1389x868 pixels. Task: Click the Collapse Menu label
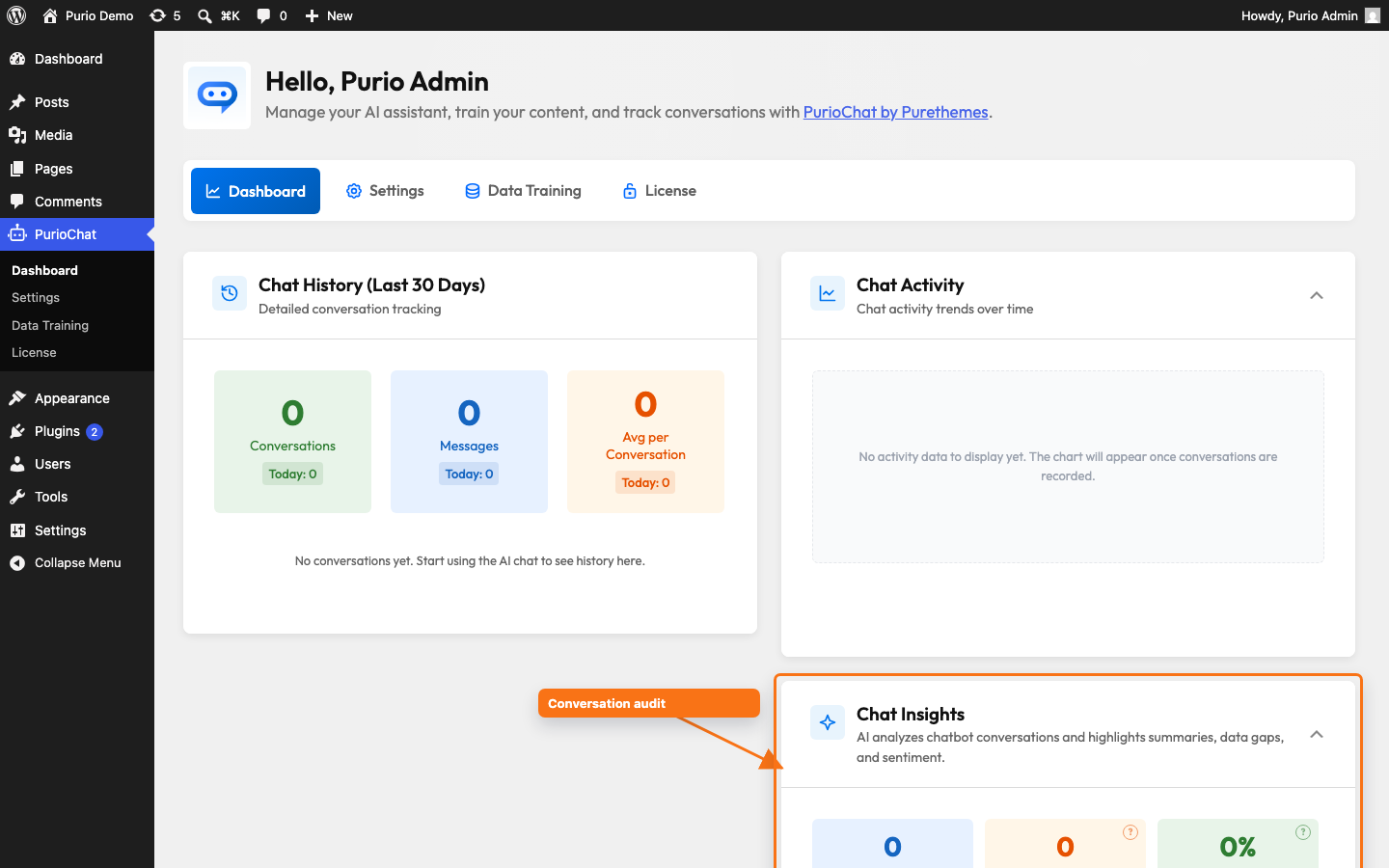coord(78,563)
